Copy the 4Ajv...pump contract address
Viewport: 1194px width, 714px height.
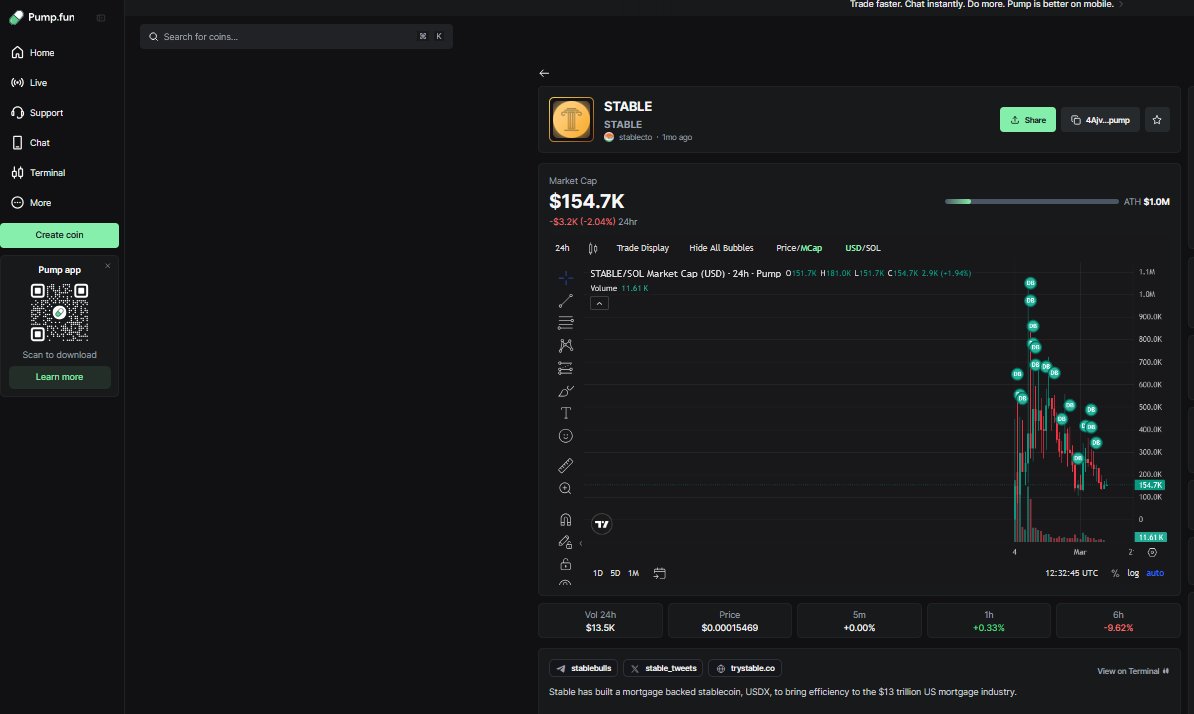[x=1100, y=120]
